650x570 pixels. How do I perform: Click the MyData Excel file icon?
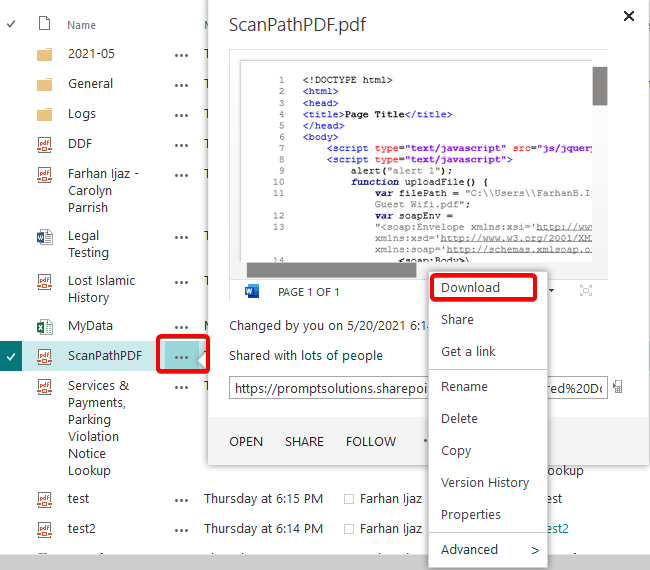pos(44,327)
